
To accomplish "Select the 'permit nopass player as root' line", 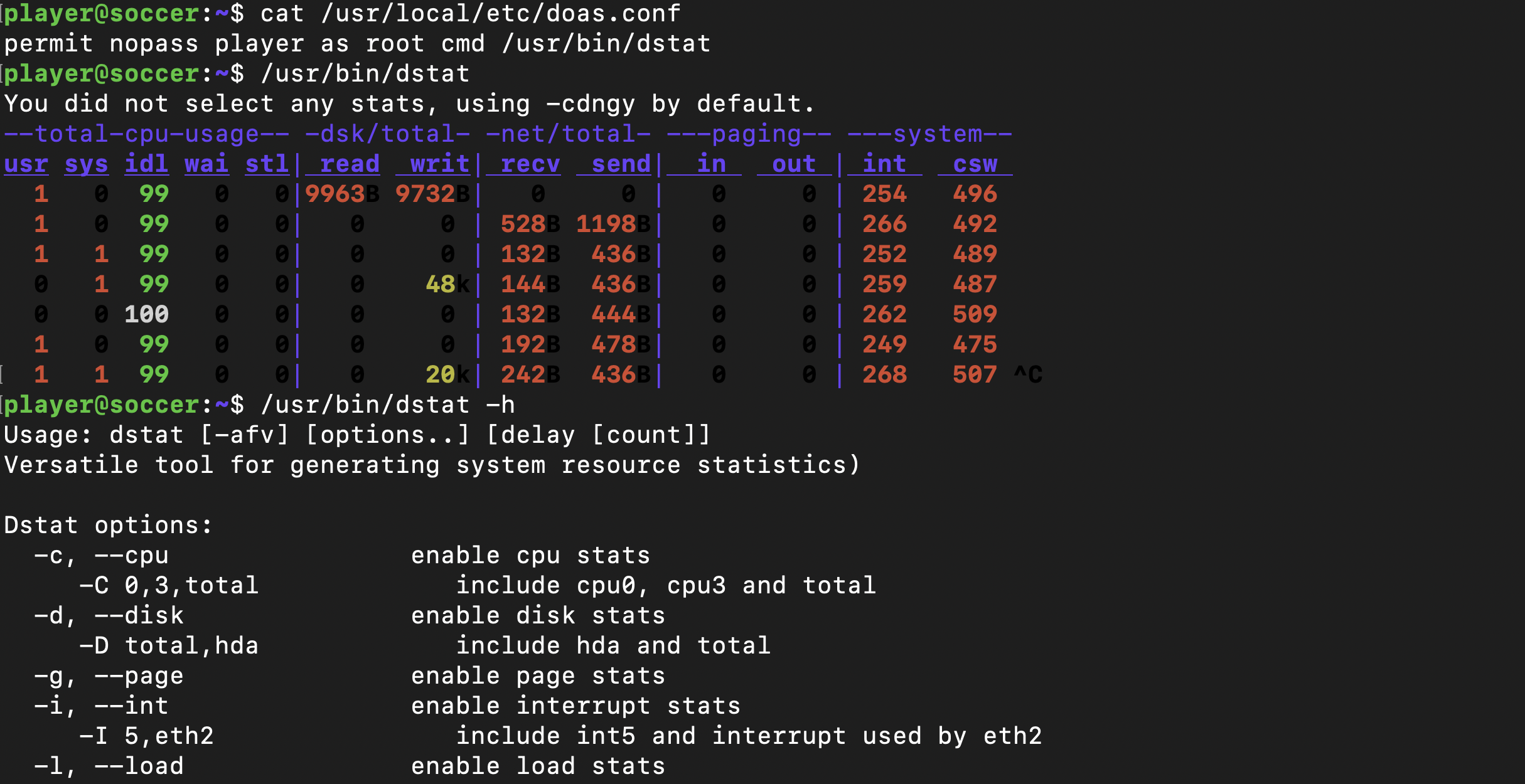I will click(357, 43).
